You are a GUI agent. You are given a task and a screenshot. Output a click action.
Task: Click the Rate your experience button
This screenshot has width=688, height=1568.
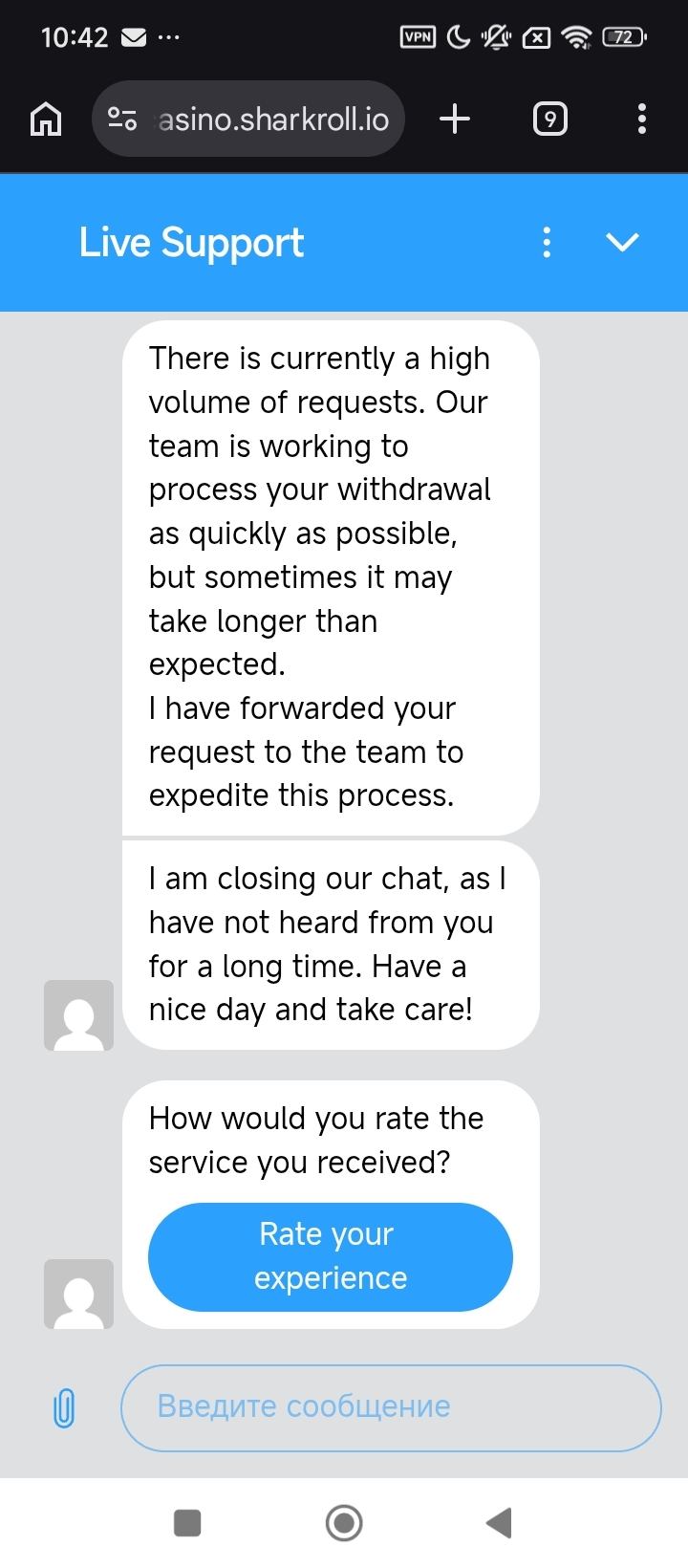click(x=331, y=1256)
